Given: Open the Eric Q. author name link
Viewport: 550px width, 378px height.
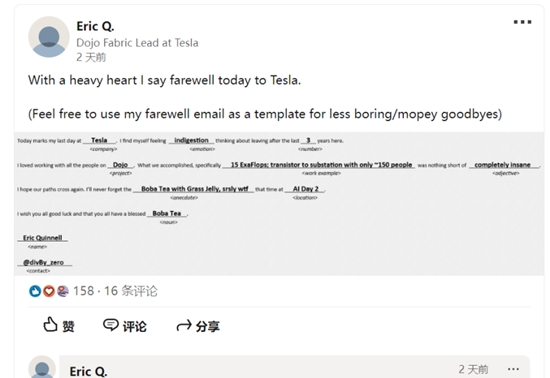Looking at the screenshot, I should (x=95, y=26).
